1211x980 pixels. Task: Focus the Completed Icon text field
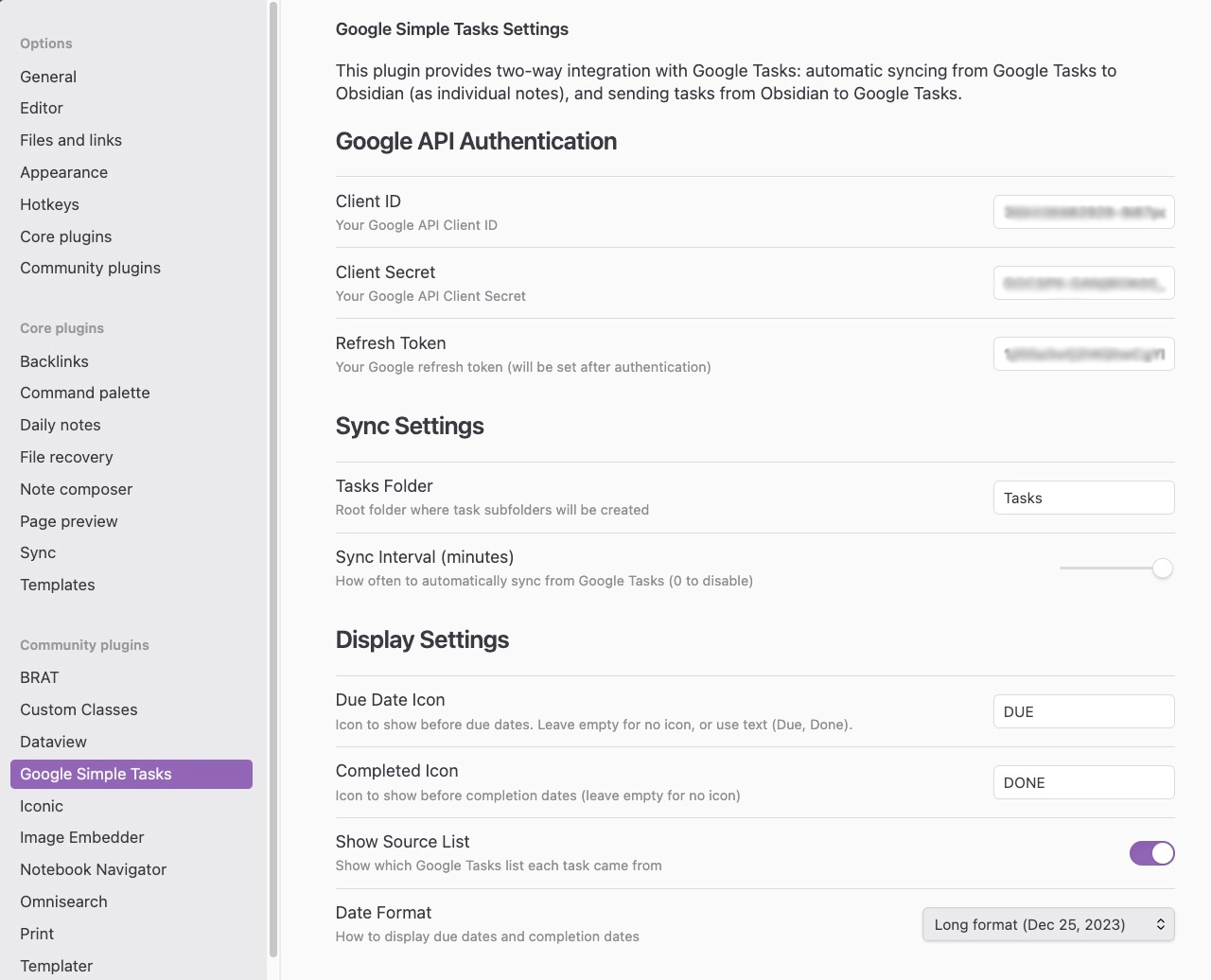coord(1083,782)
